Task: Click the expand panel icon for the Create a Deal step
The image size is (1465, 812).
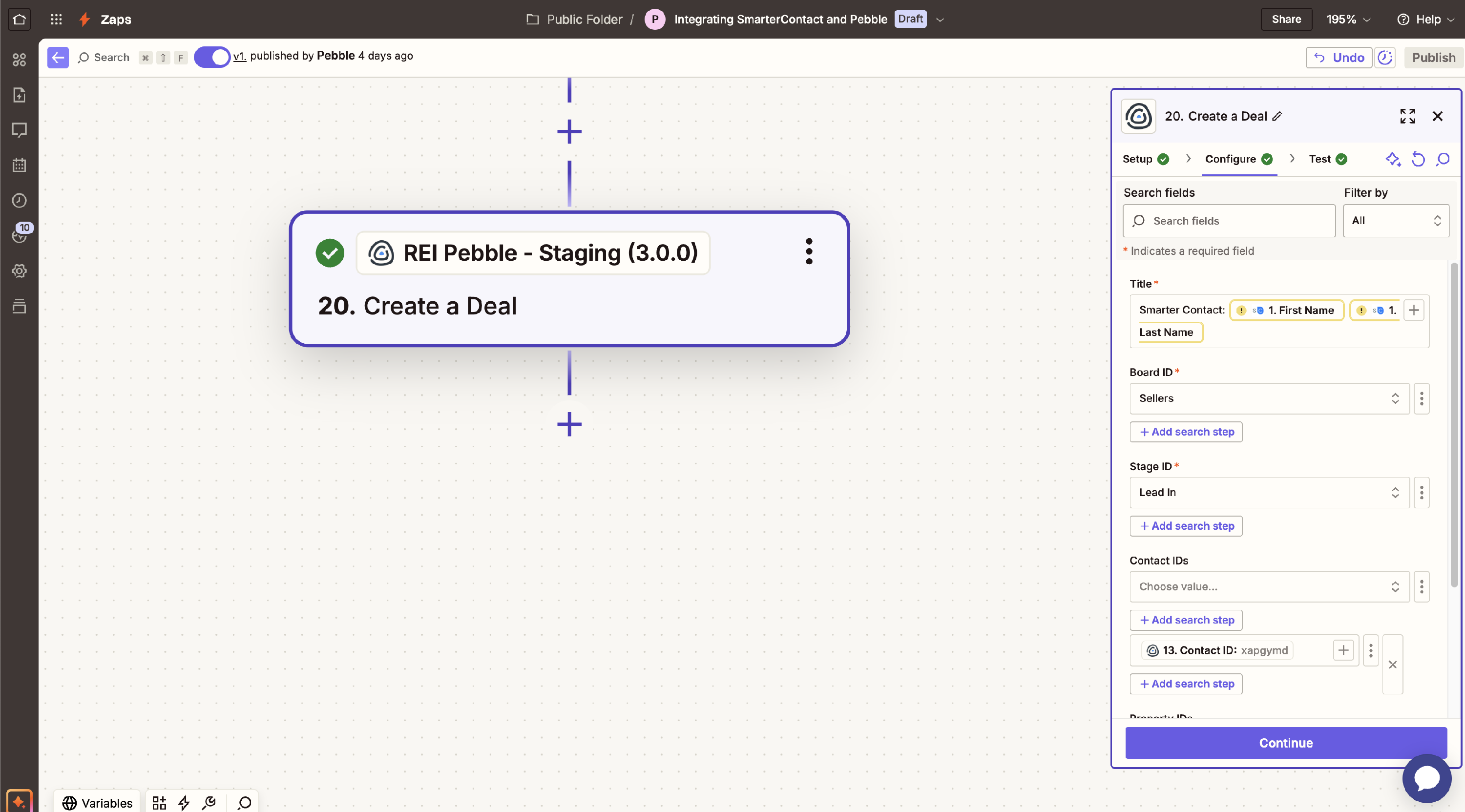Action: click(1407, 116)
